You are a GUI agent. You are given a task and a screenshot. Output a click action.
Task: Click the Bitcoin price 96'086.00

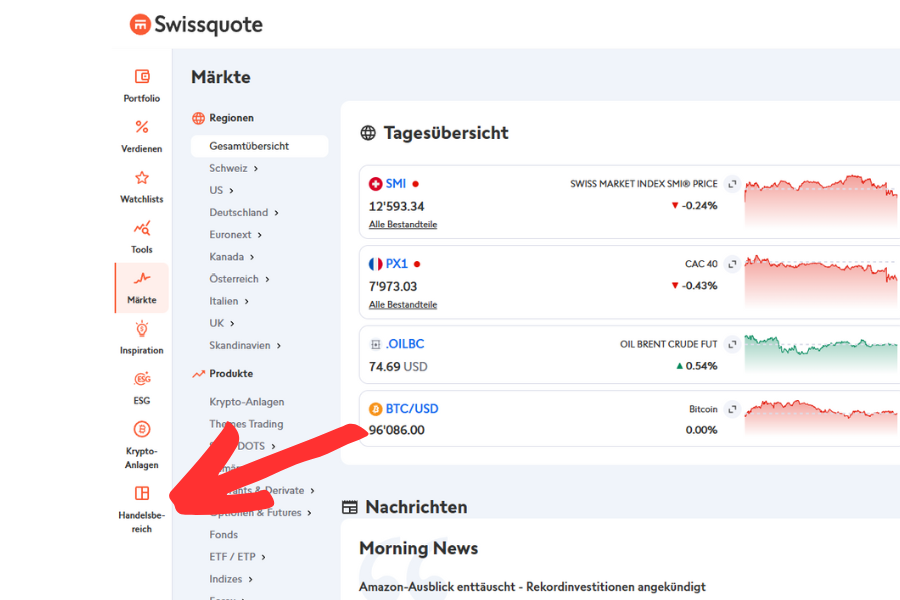[397, 430]
